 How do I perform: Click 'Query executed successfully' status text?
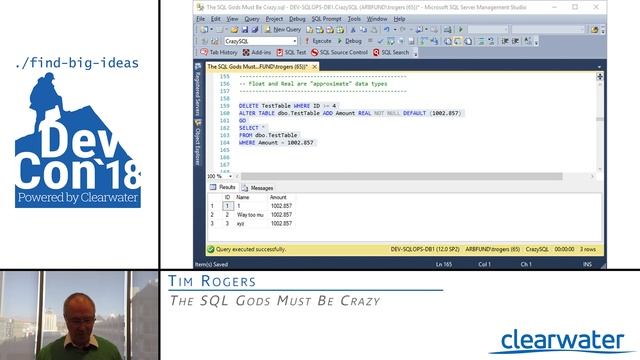(251, 249)
